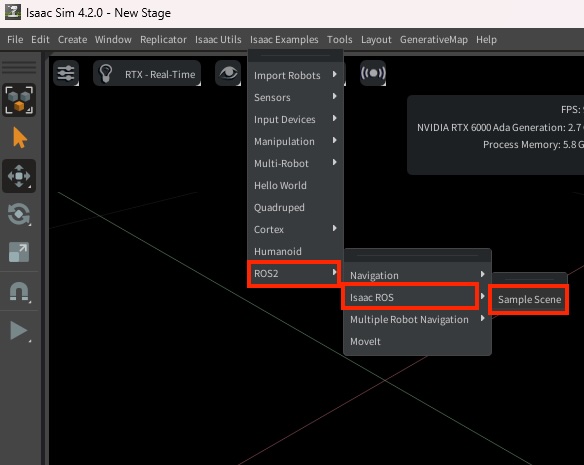
Task: Open the File menu
Action: click(x=15, y=39)
